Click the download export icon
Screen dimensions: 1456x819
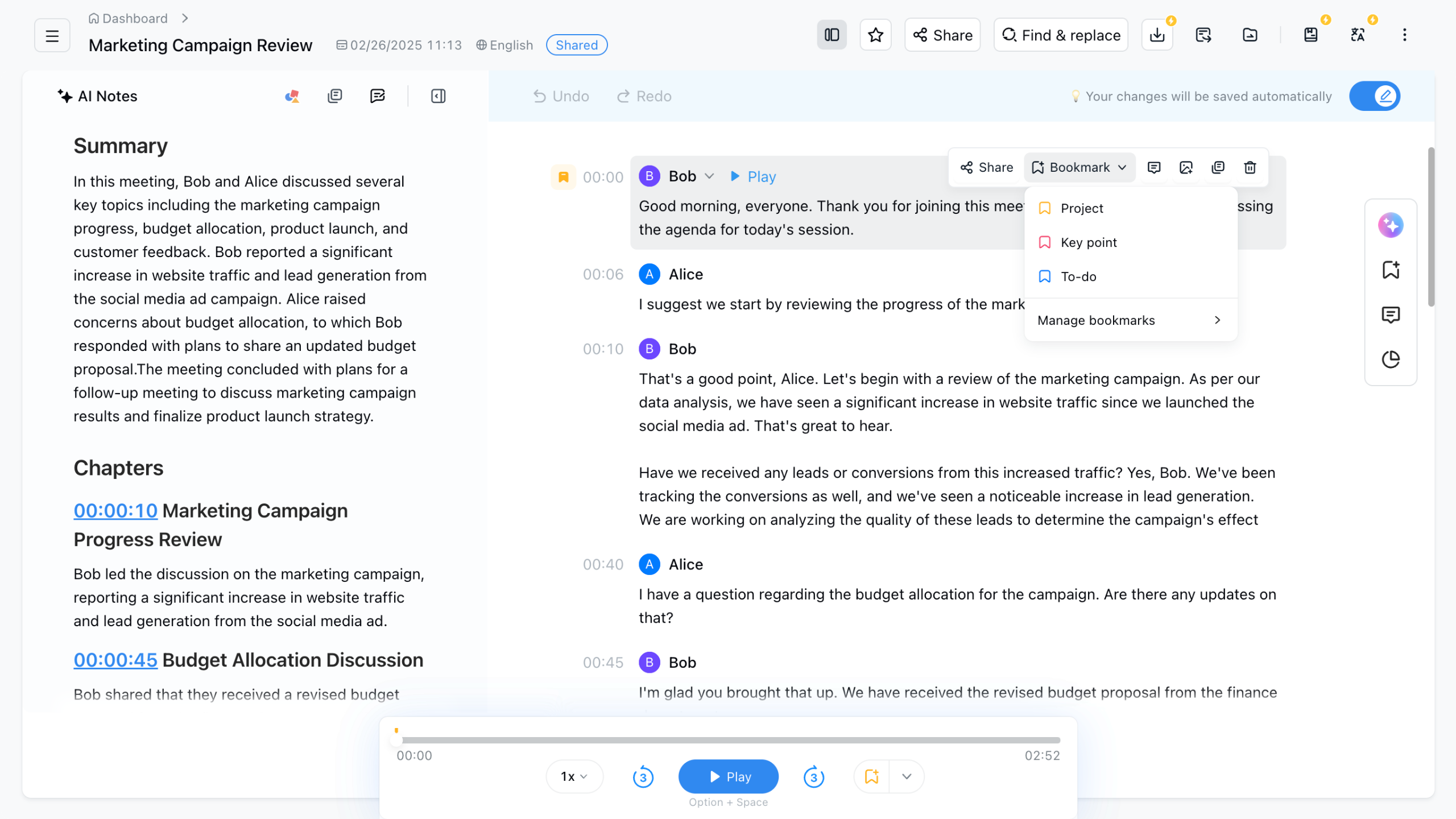(1157, 35)
